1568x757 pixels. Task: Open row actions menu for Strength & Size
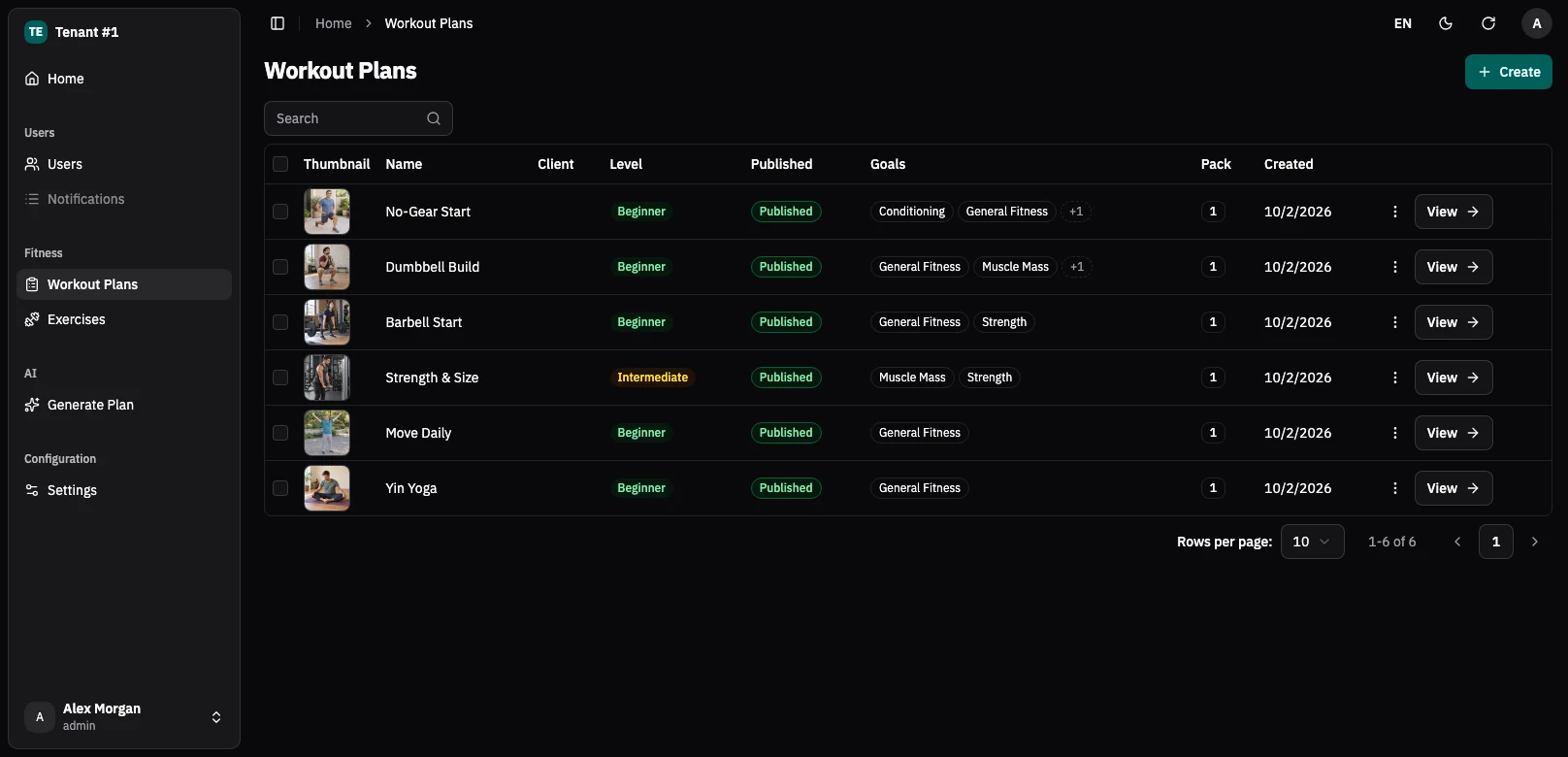pyautogui.click(x=1395, y=378)
